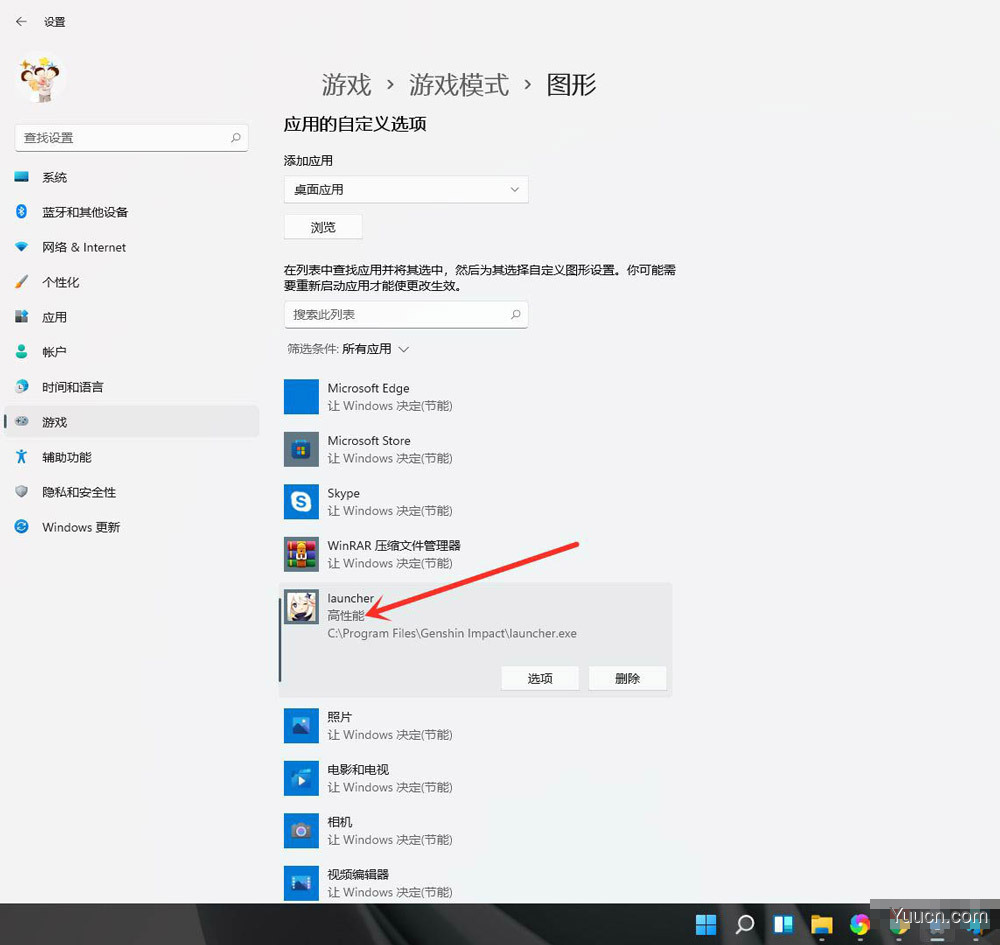Image resolution: width=1000 pixels, height=945 pixels.
Task: Open 辅助功能 settings category
Action: pyautogui.click(x=131, y=457)
